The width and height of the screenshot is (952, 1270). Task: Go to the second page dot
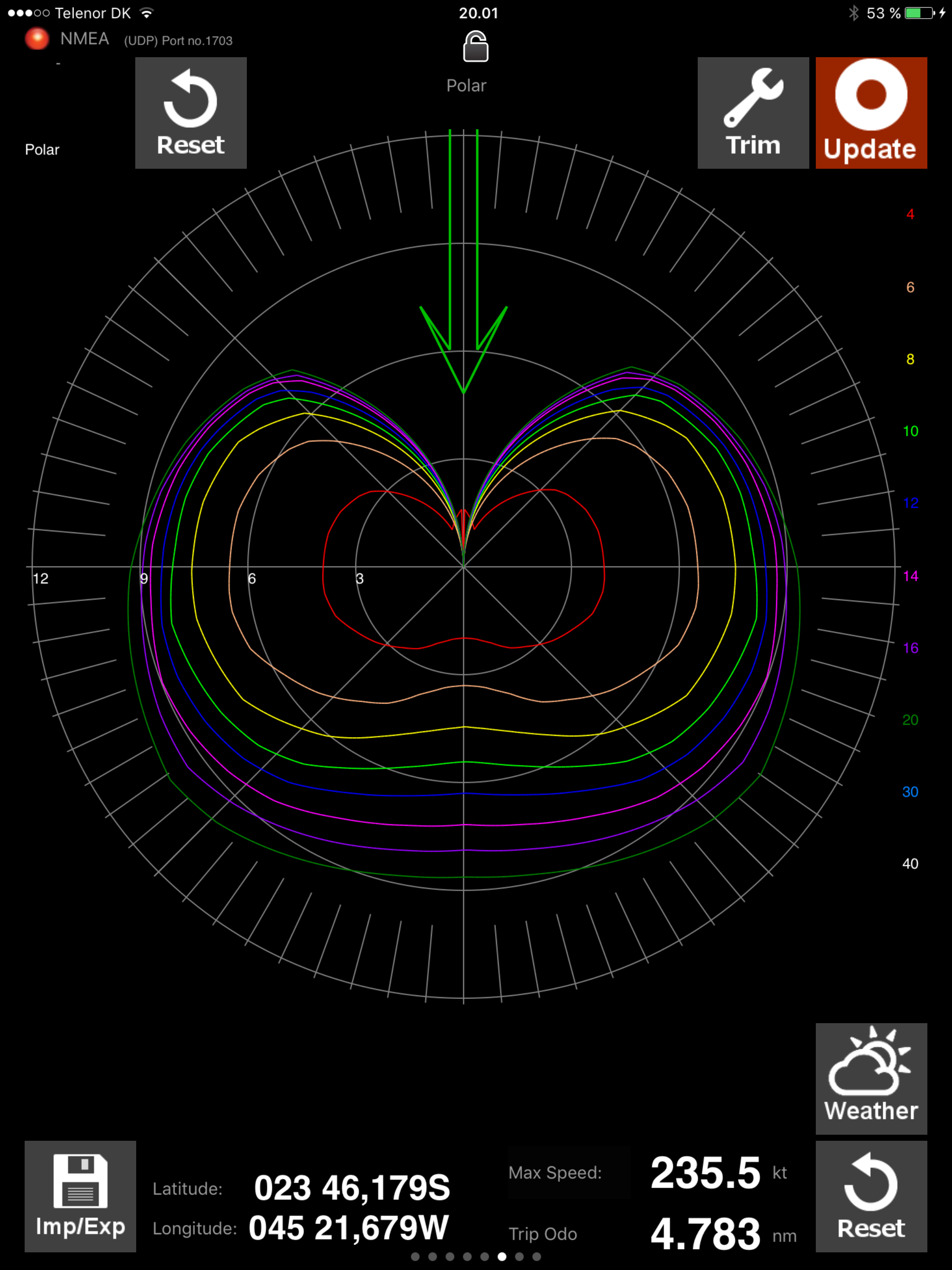432,1257
